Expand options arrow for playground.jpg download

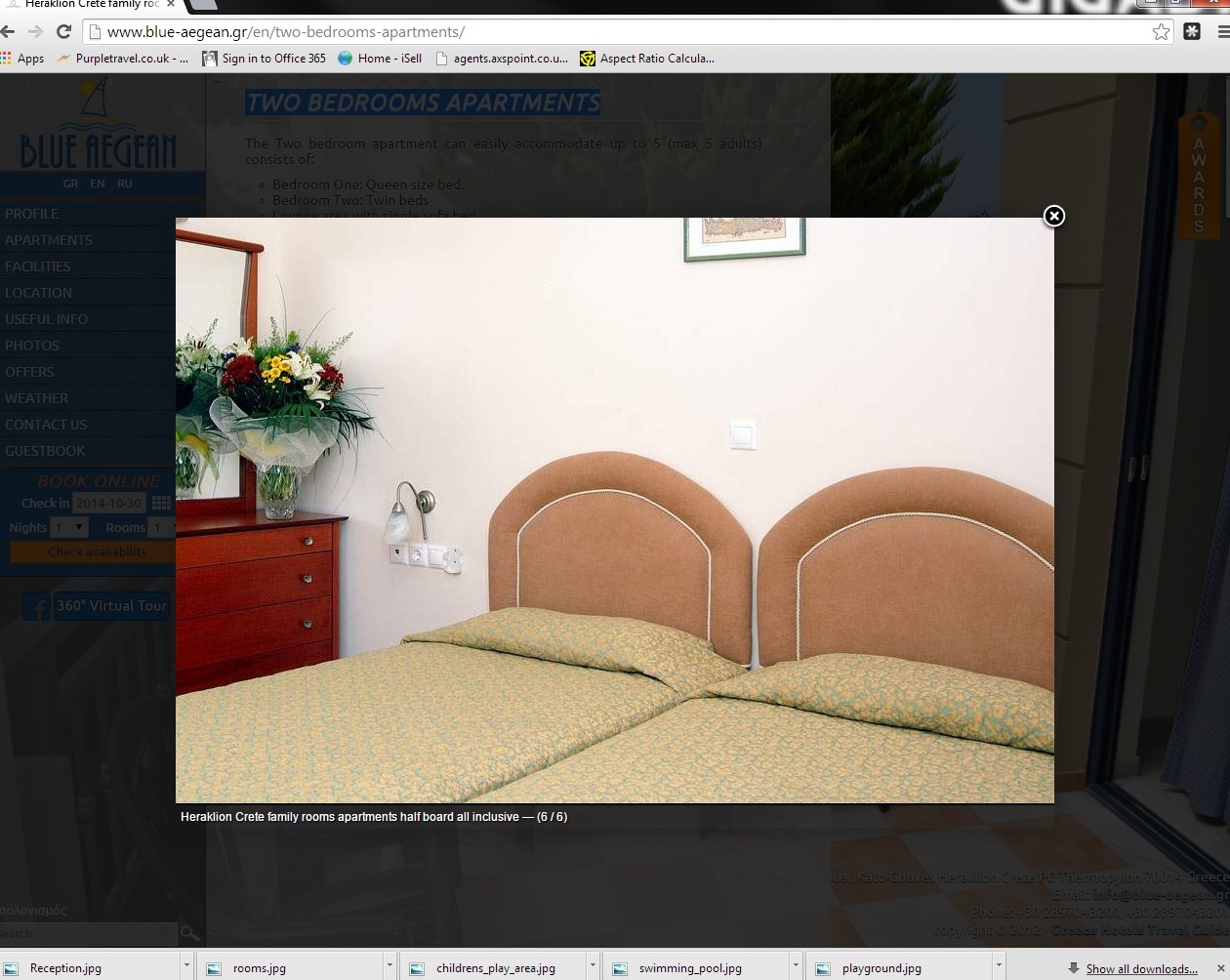coord(999,966)
